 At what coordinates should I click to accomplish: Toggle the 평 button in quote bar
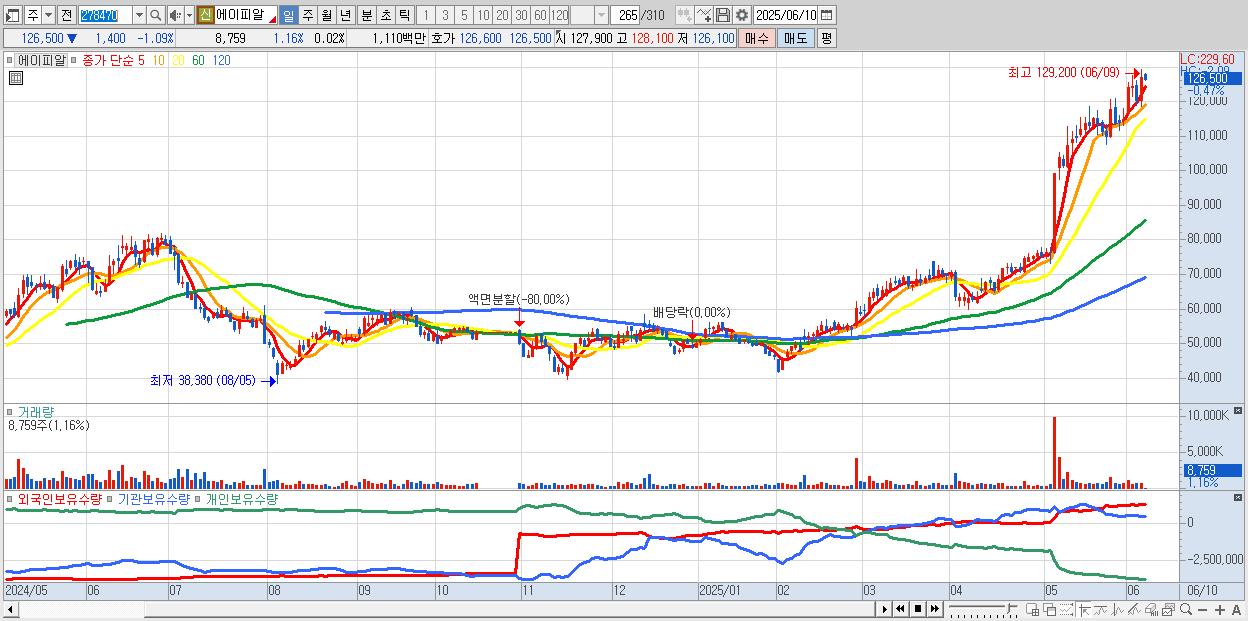click(826, 38)
